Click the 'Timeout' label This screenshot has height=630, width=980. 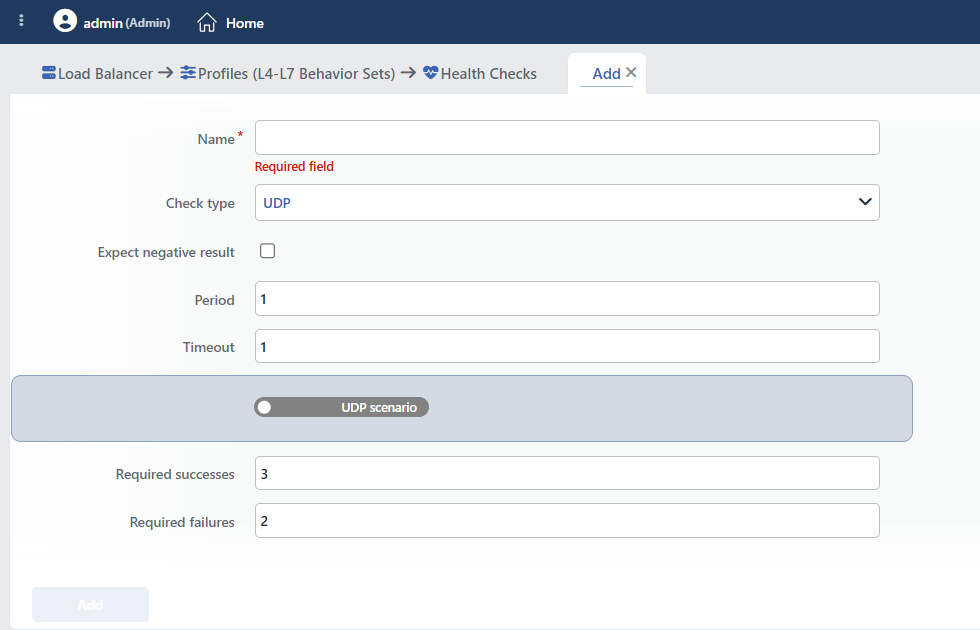point(209,347)
